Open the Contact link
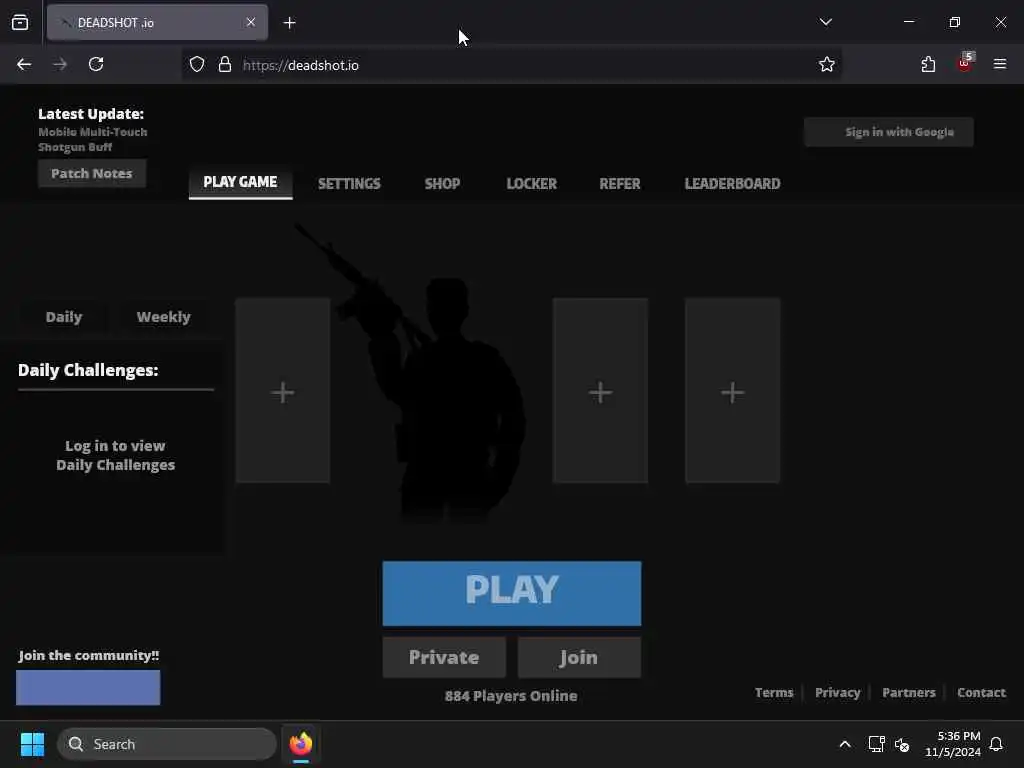This screenshot has height=768, width=1024. (x=981, y=692)
